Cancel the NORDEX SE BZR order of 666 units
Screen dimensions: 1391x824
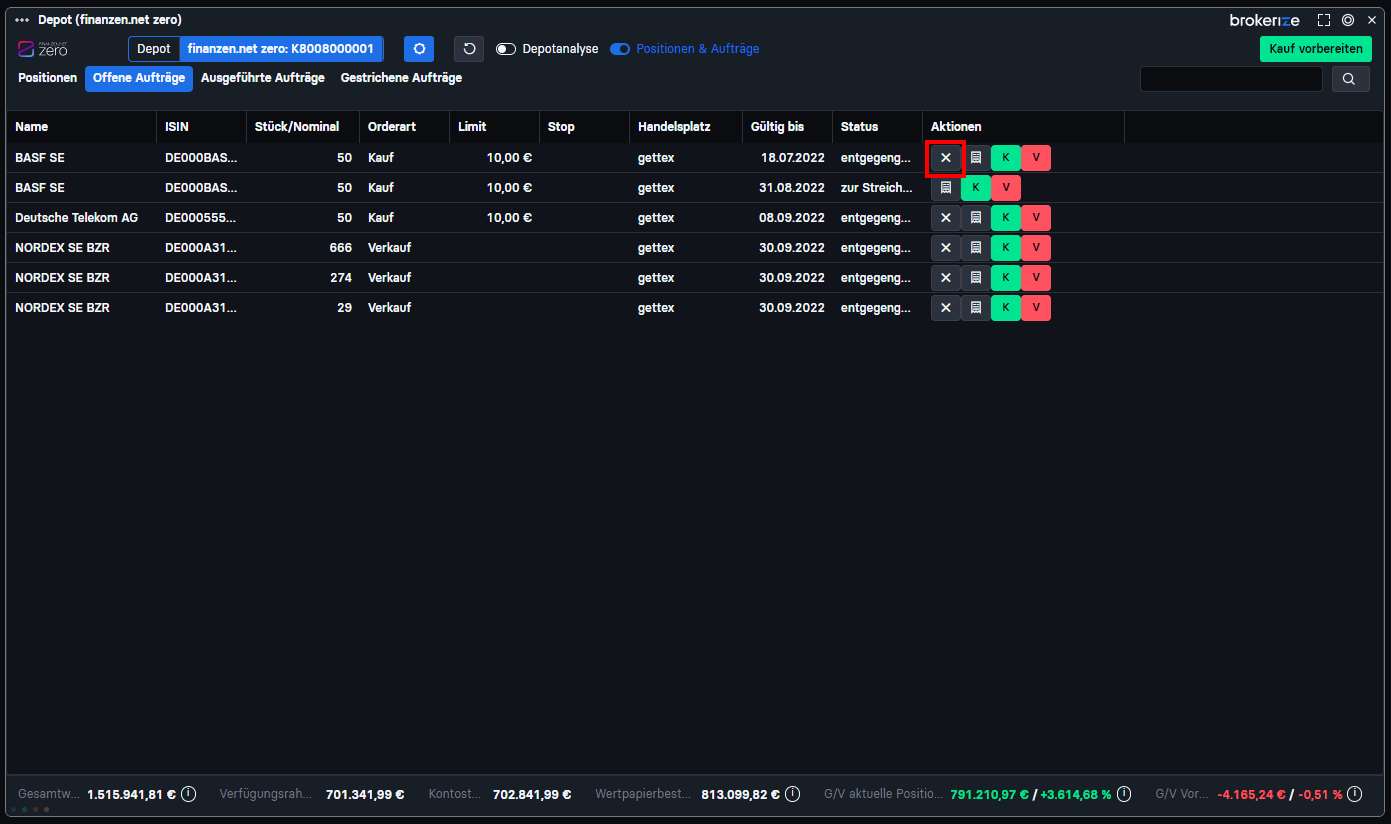[946, 248]
